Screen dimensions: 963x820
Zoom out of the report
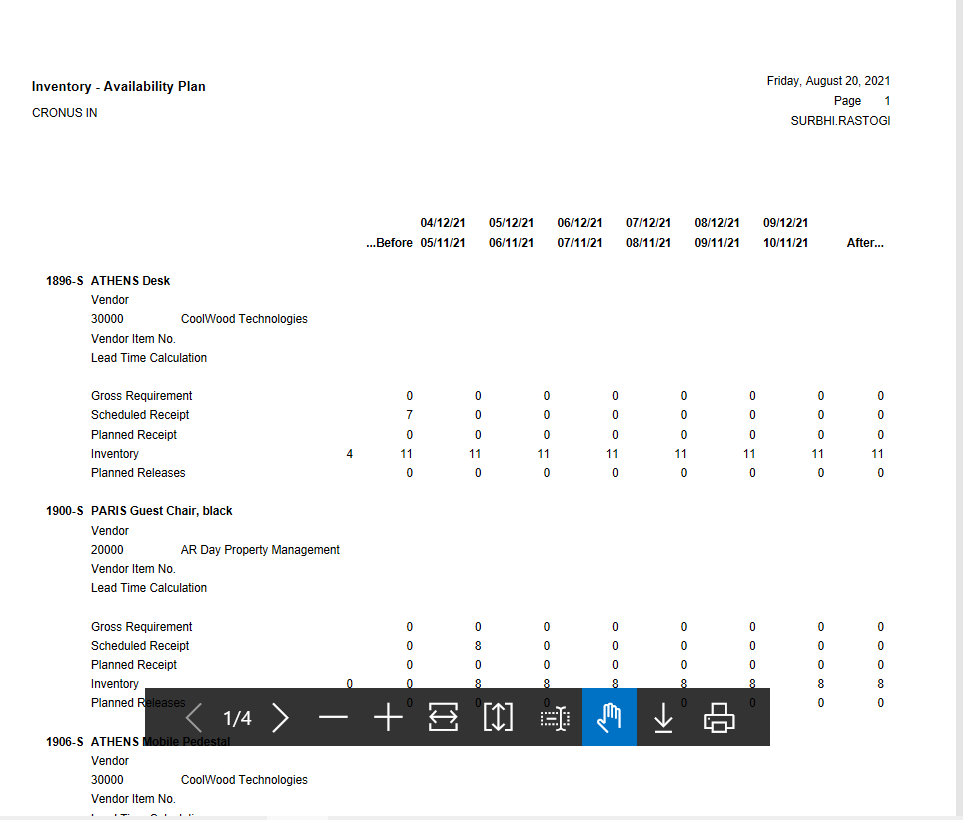pyautogui.click(x=333, y=717)
